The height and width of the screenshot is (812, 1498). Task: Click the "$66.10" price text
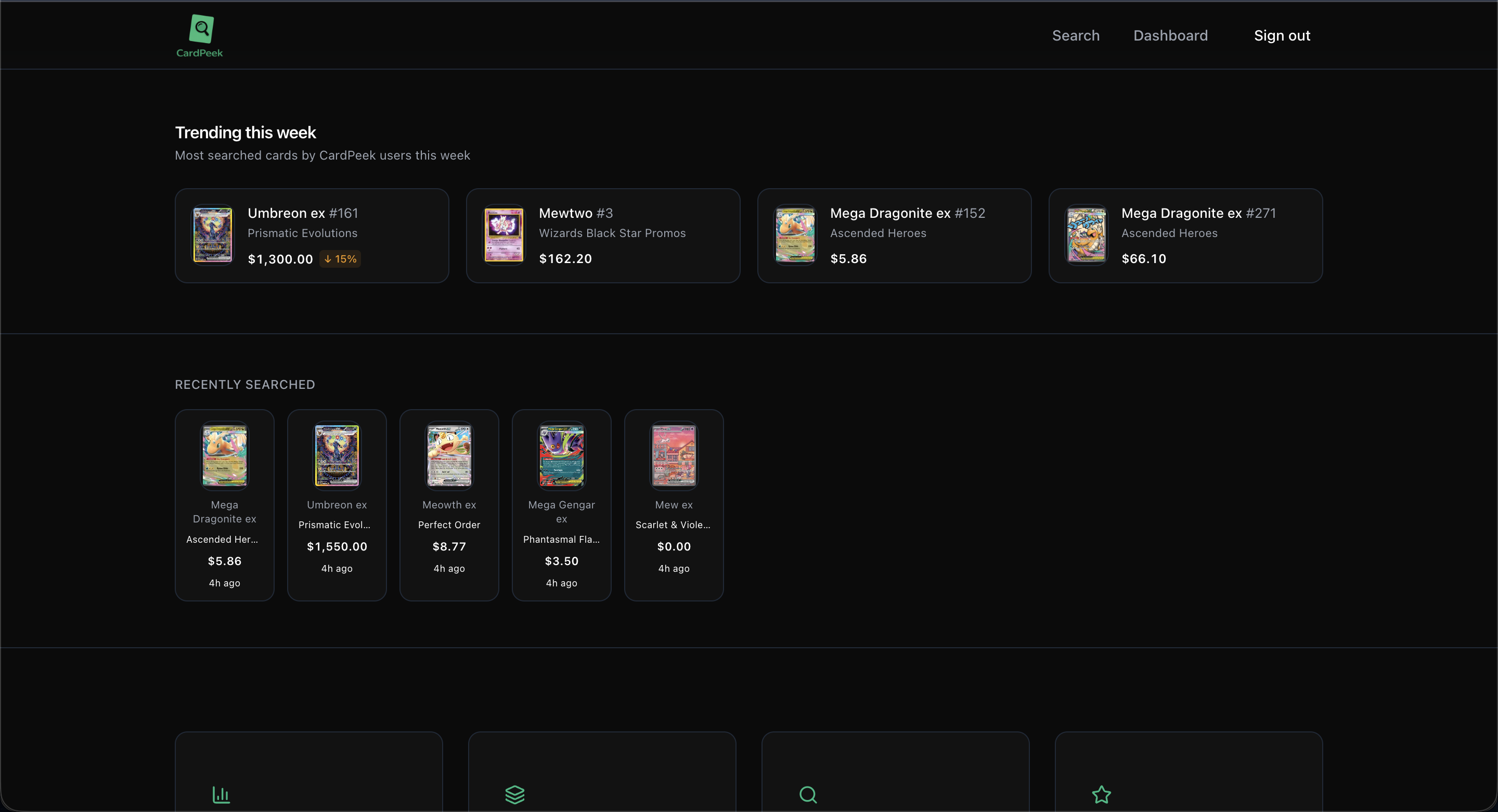pos(1144,259)
